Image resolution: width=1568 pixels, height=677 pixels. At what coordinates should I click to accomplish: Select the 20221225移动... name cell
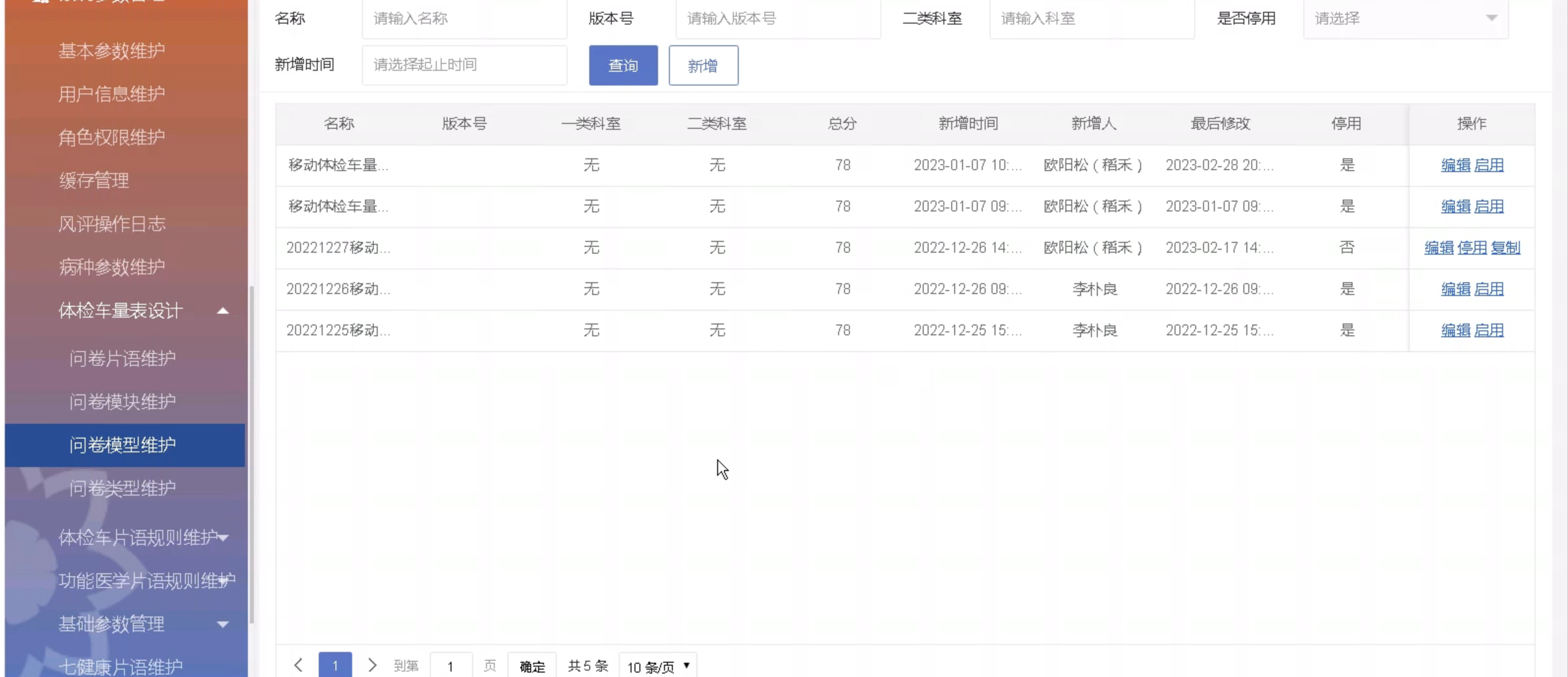[338, 330]
